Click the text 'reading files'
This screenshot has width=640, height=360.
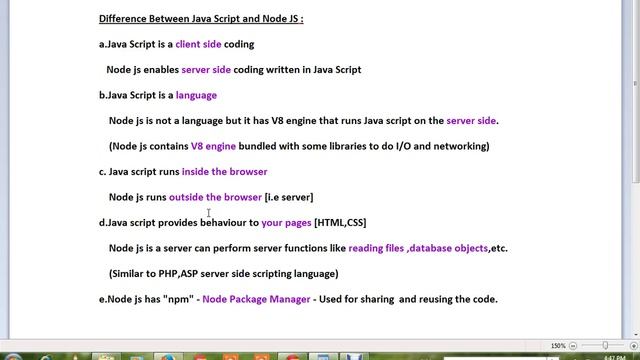click(376, 248)
